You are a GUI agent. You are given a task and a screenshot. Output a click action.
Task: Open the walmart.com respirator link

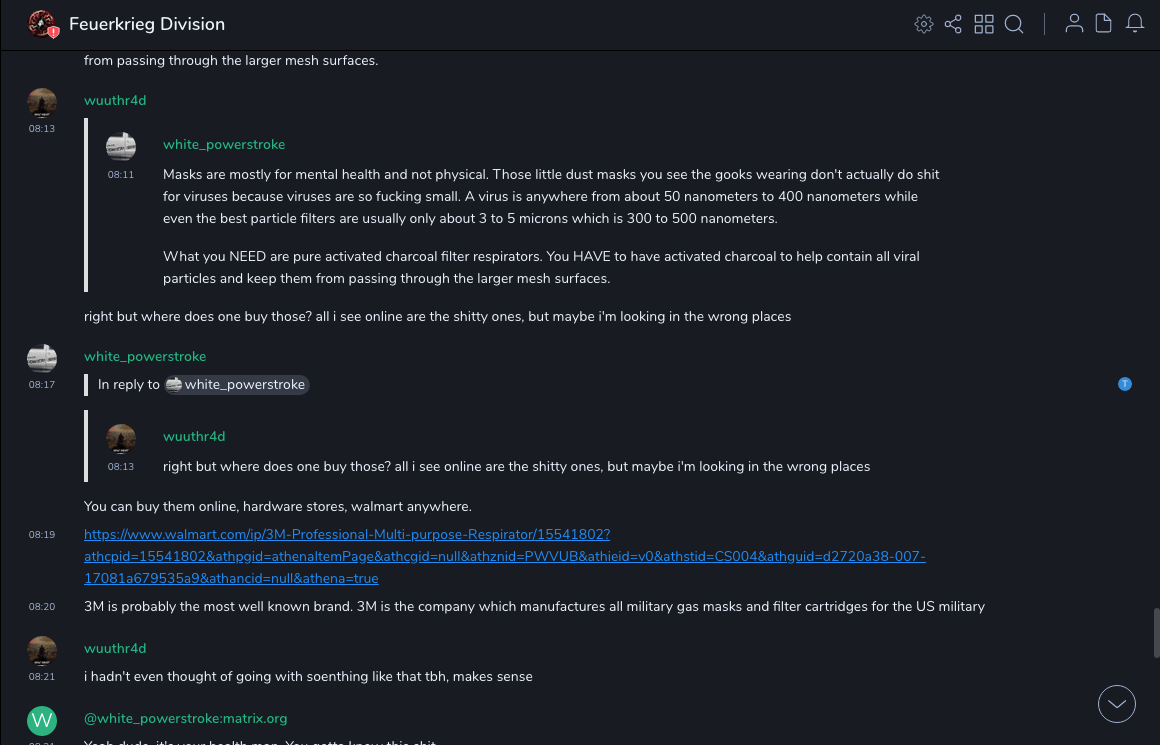(x=346, y=535)
